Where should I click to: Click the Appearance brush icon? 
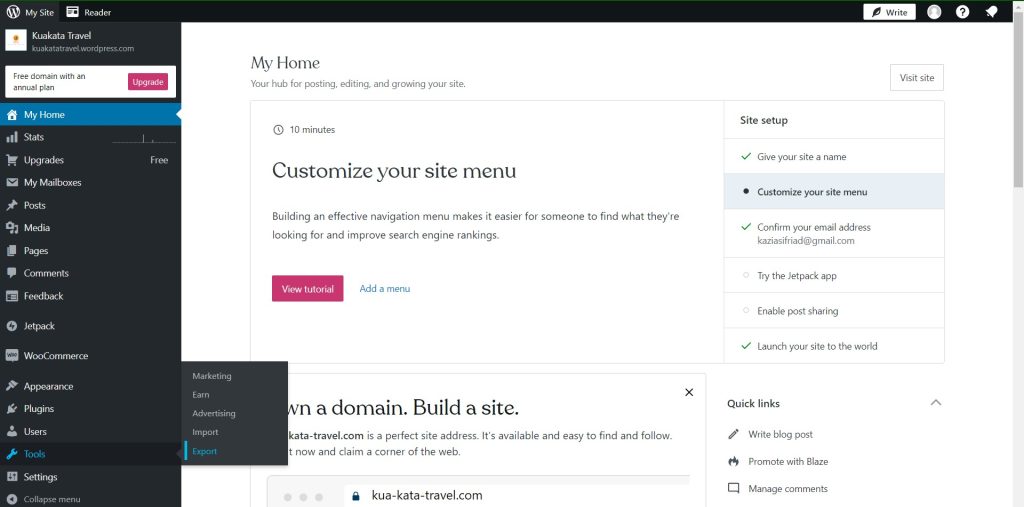(12, 386)
